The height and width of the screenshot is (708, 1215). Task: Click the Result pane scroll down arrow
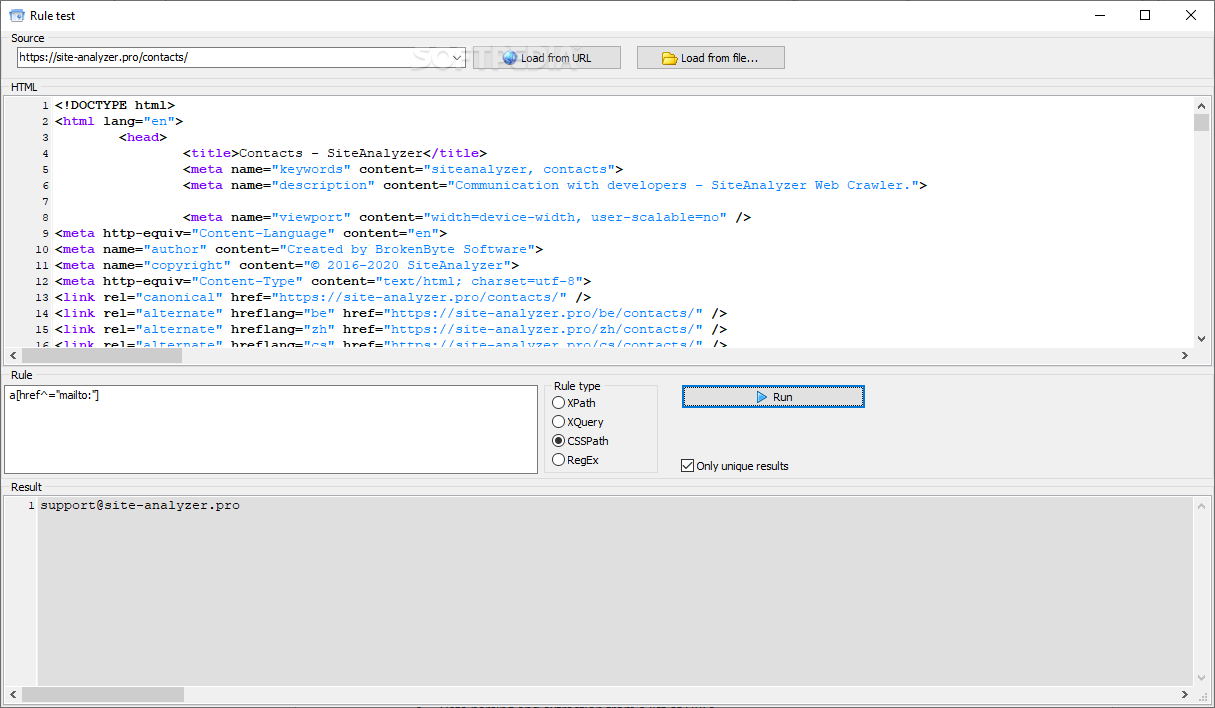point(1201,677)
